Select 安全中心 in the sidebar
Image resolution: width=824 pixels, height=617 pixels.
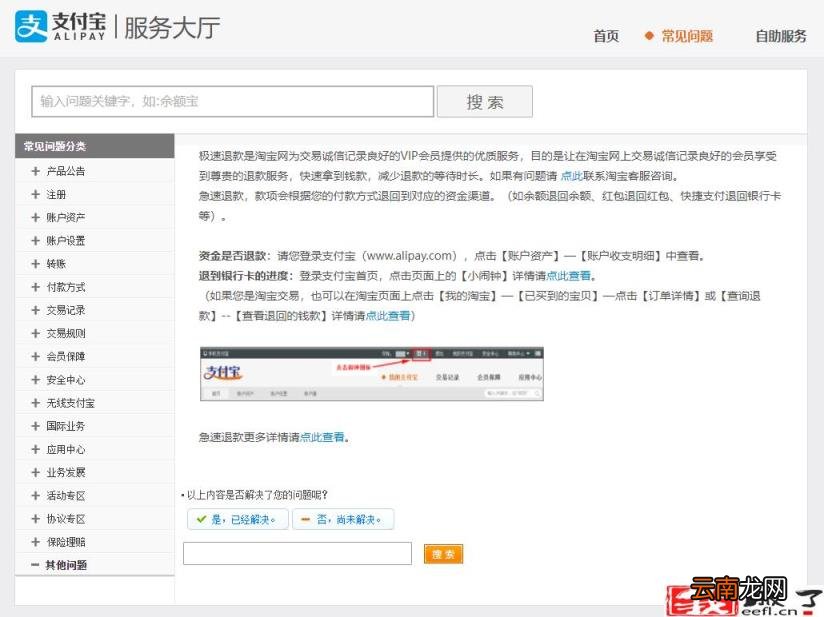coord(66,379)
